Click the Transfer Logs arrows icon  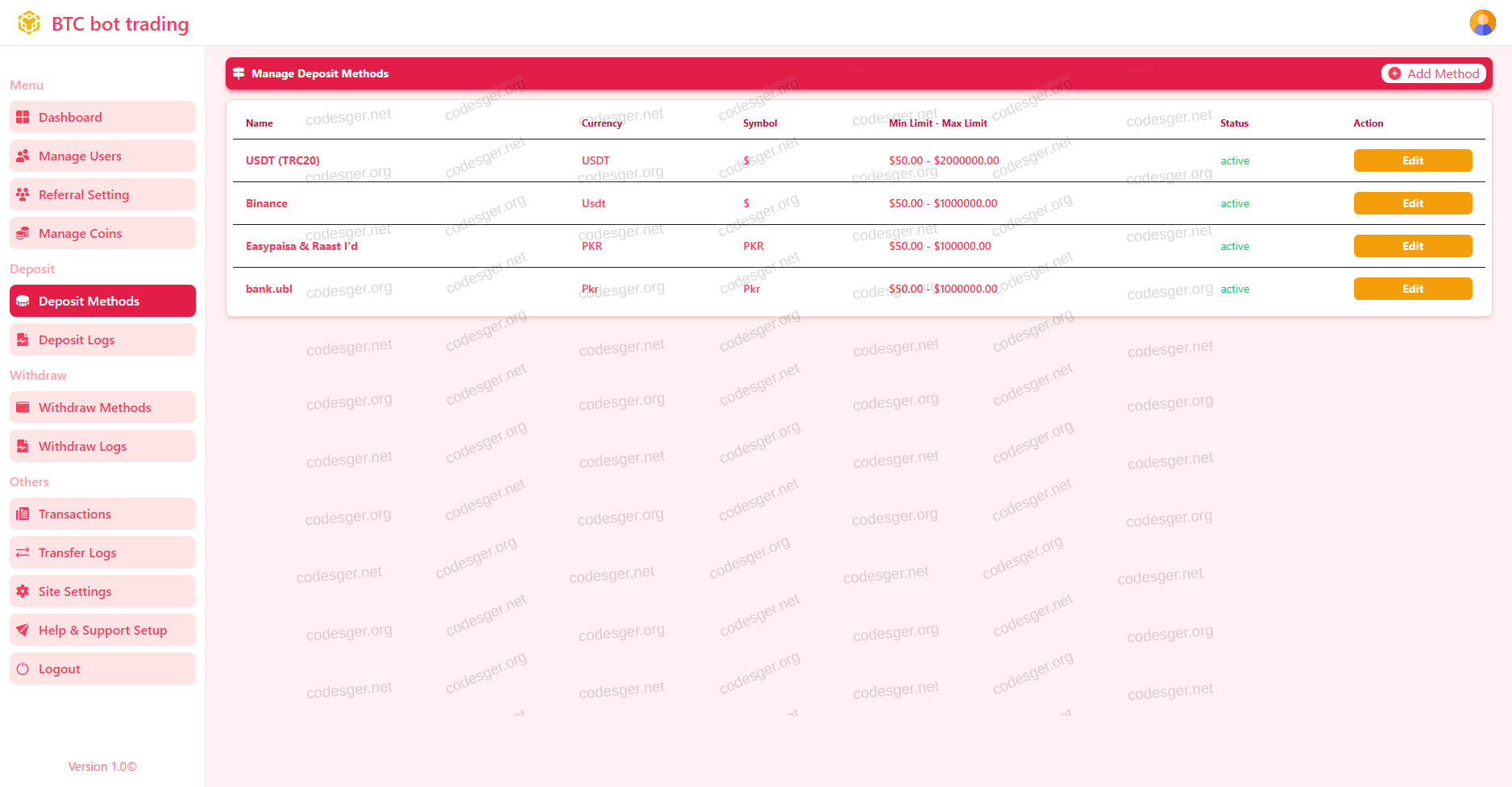pos(23,553)
